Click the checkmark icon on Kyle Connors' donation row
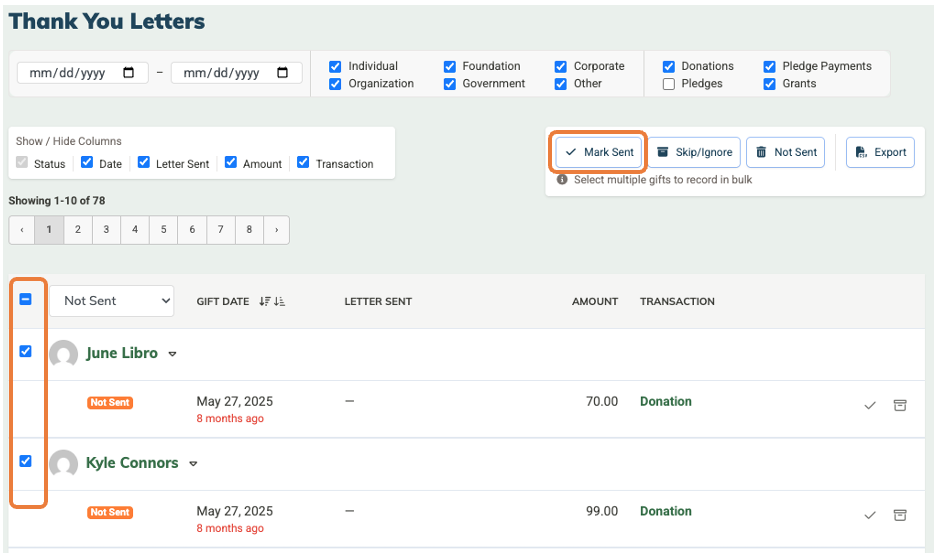This screenshot has height=555, width=936. tap(870, 515)
